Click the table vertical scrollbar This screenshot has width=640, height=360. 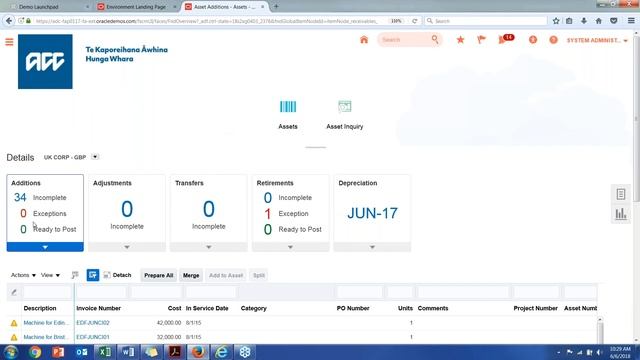coord(600,331)
